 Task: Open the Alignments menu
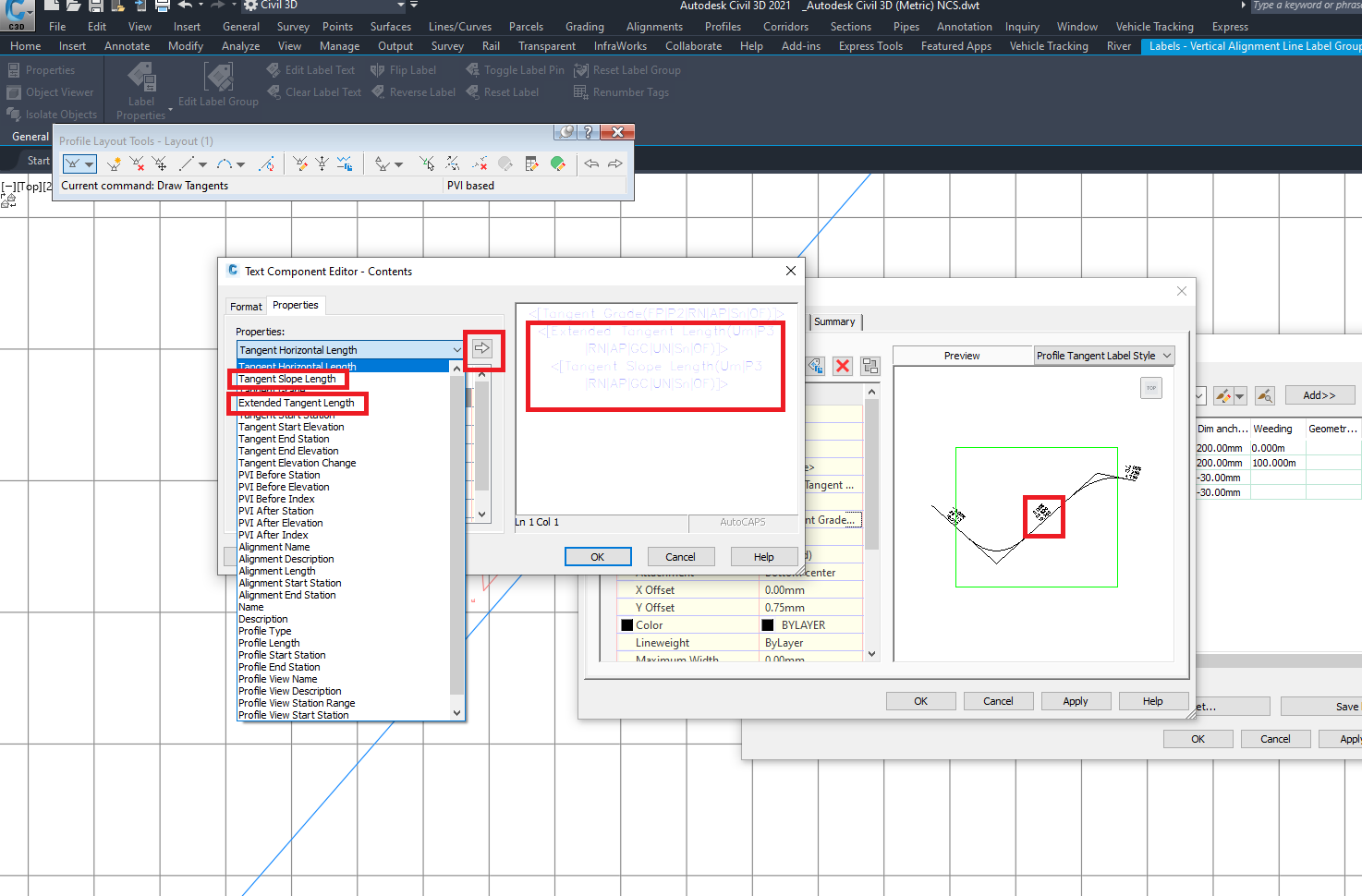point(654,26)
